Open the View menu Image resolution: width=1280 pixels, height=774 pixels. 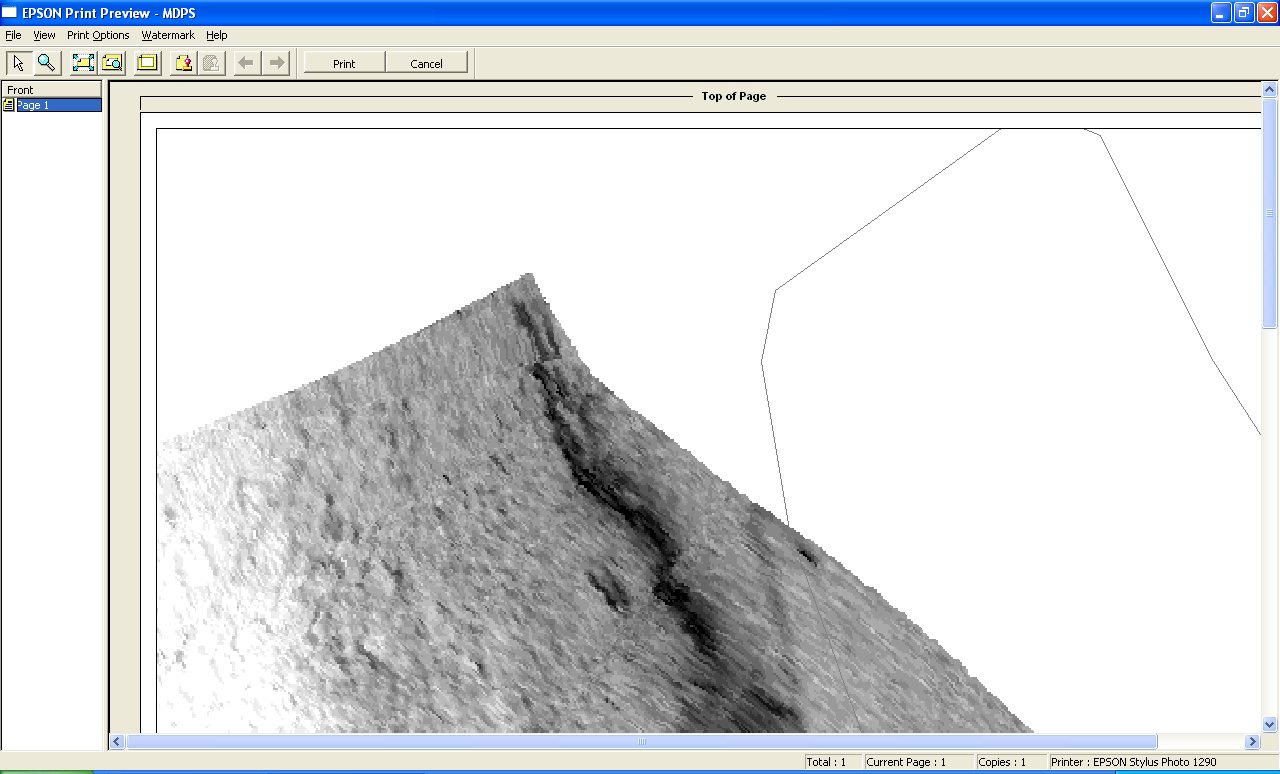coord(44,35)
